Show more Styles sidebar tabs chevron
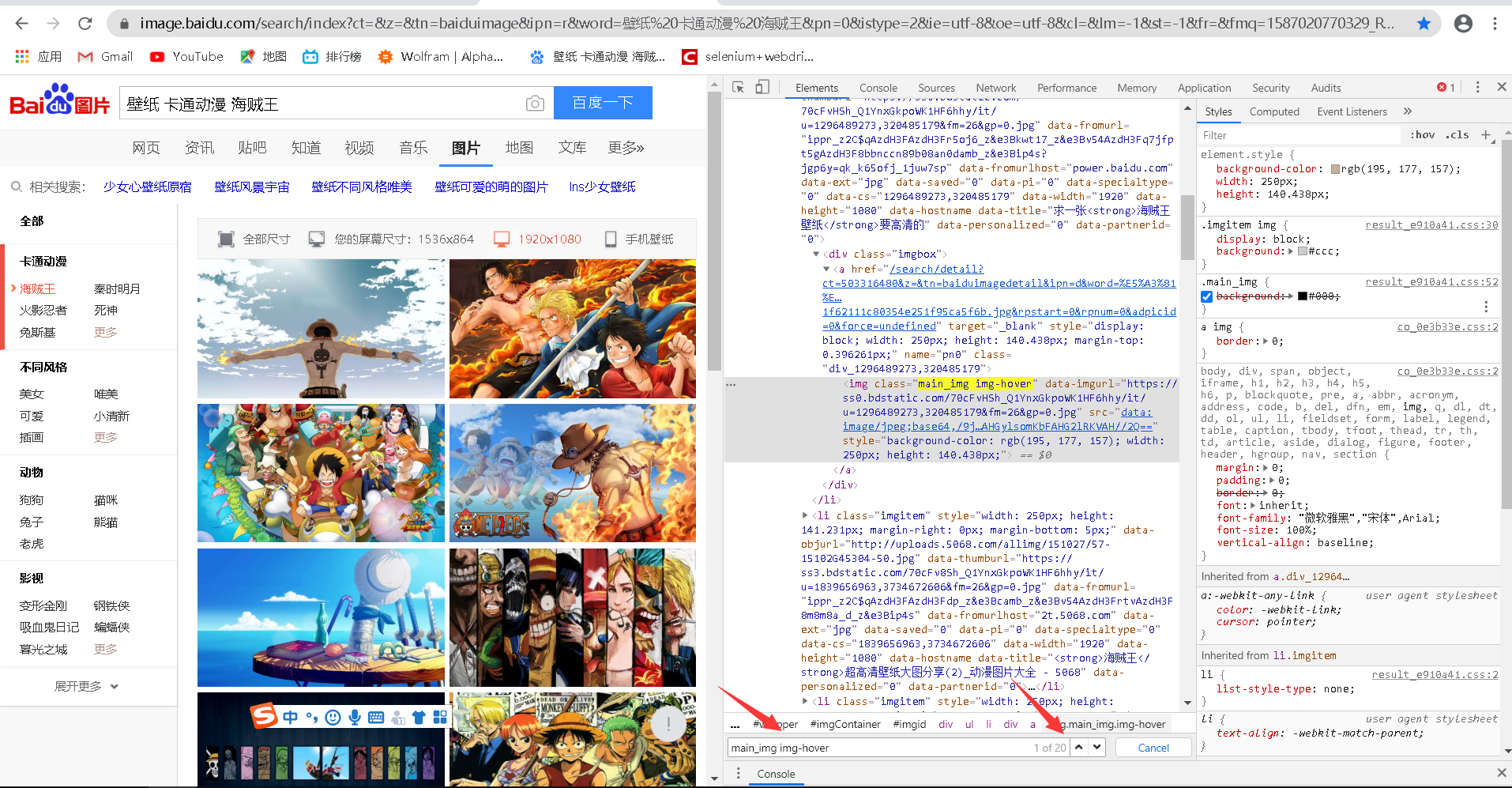This screenshot has height=788, width=1512. pyautogui.click(x=1408, y=111)
